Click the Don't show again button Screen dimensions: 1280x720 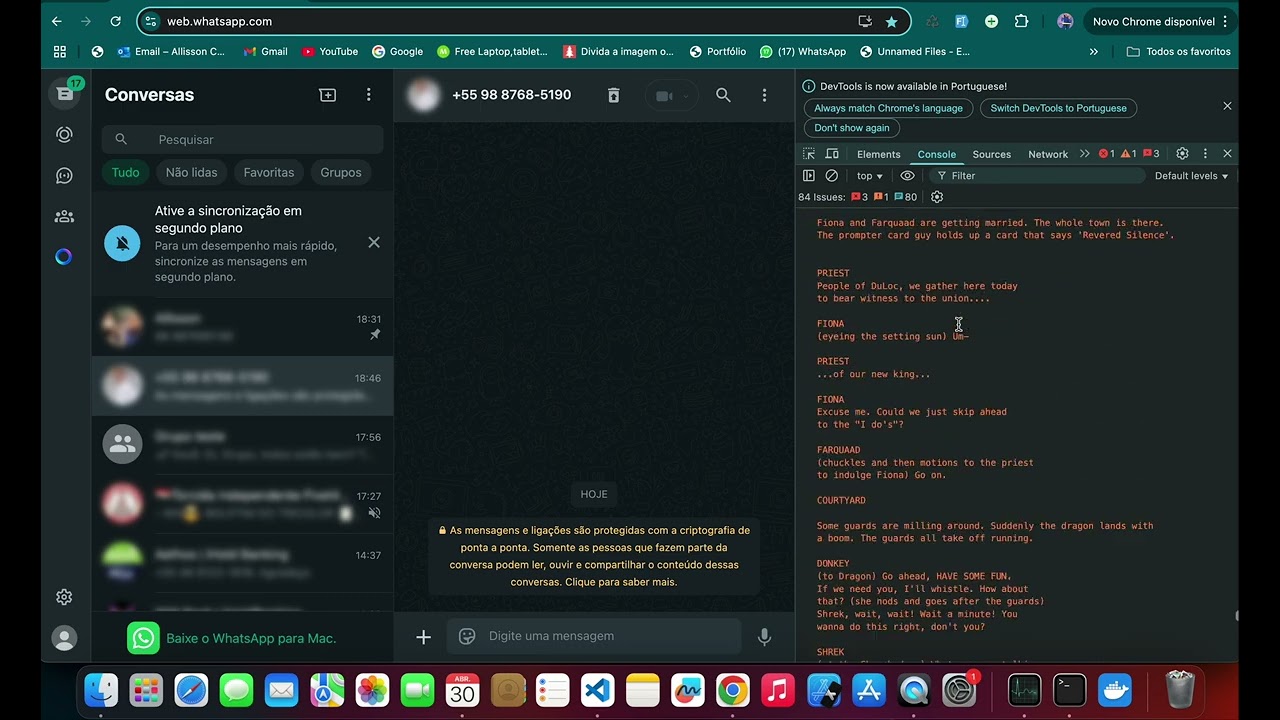coord(851,128)
